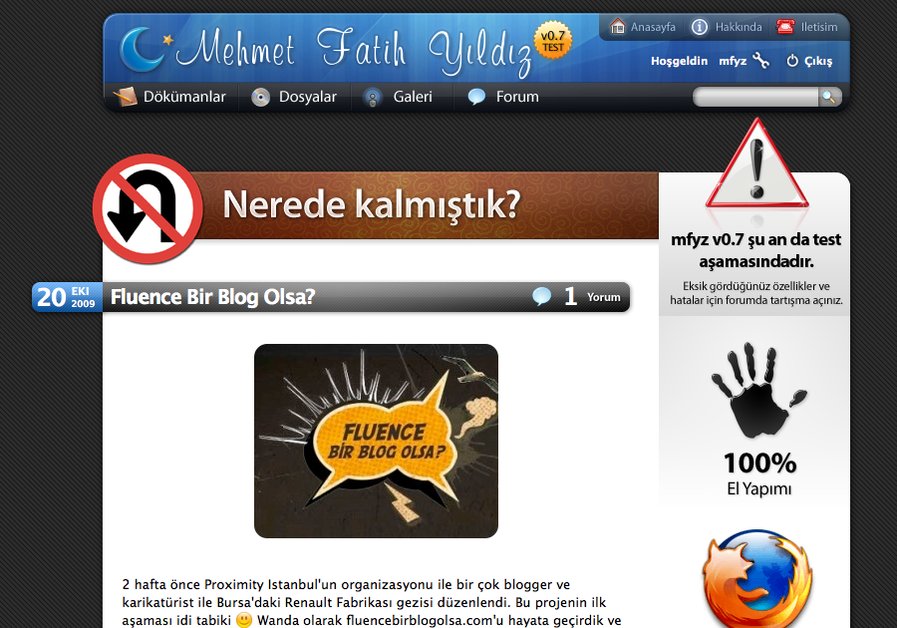897x628 pixels.
Task: Click the red telephone Iletisim icon
Action: pyautogui.click(x=786, y=26)
